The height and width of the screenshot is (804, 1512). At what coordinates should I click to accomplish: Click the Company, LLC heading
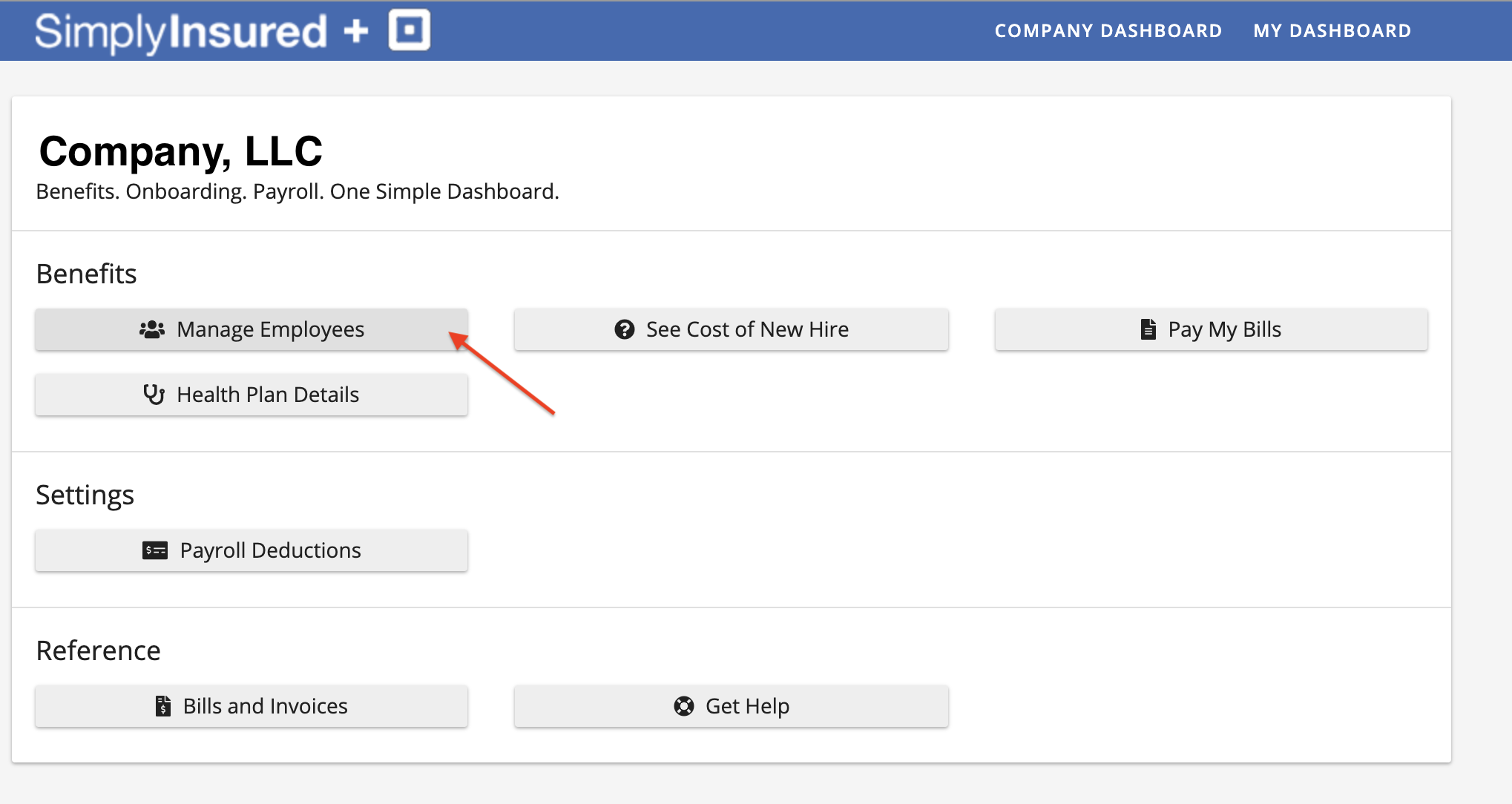180,151
